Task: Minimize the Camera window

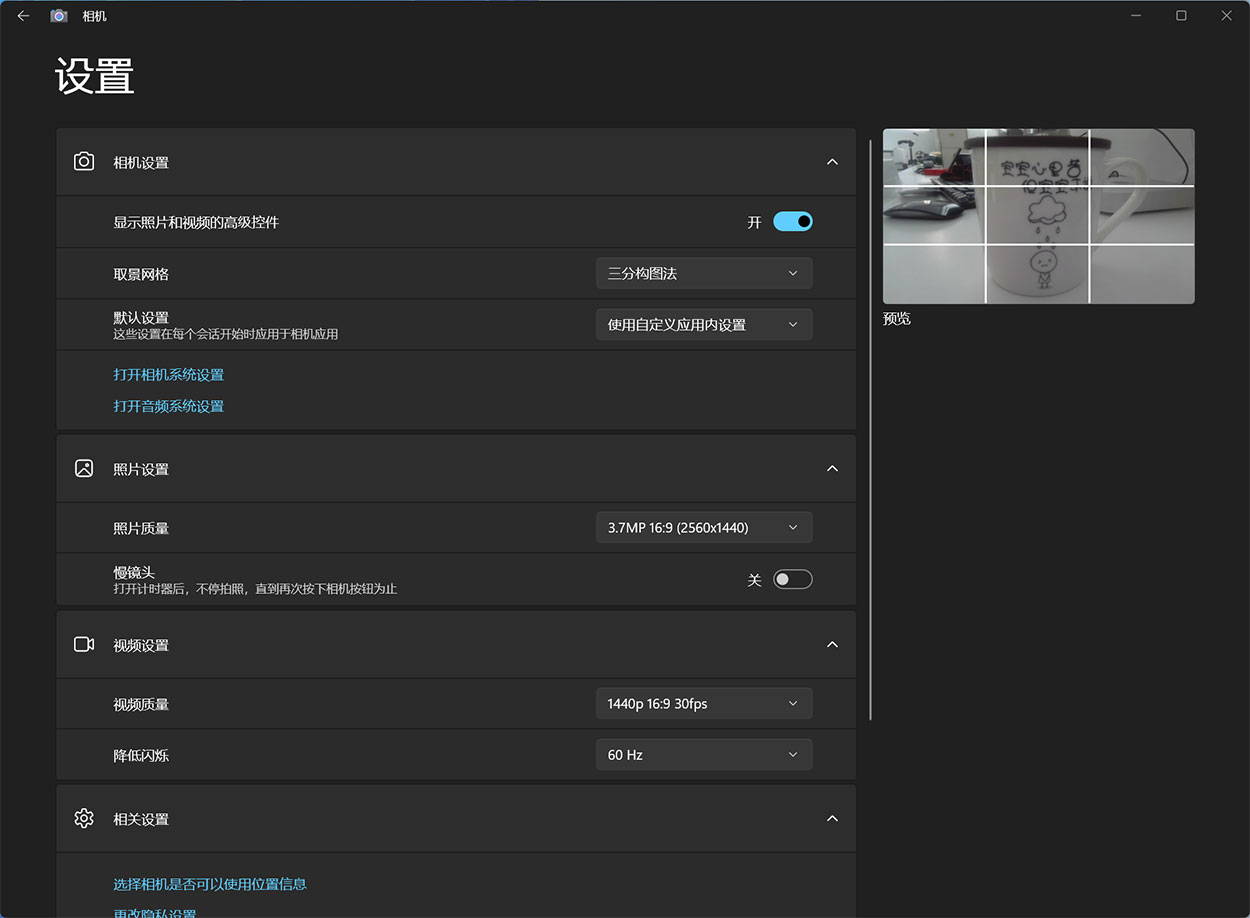Action: click(1136, 16)
